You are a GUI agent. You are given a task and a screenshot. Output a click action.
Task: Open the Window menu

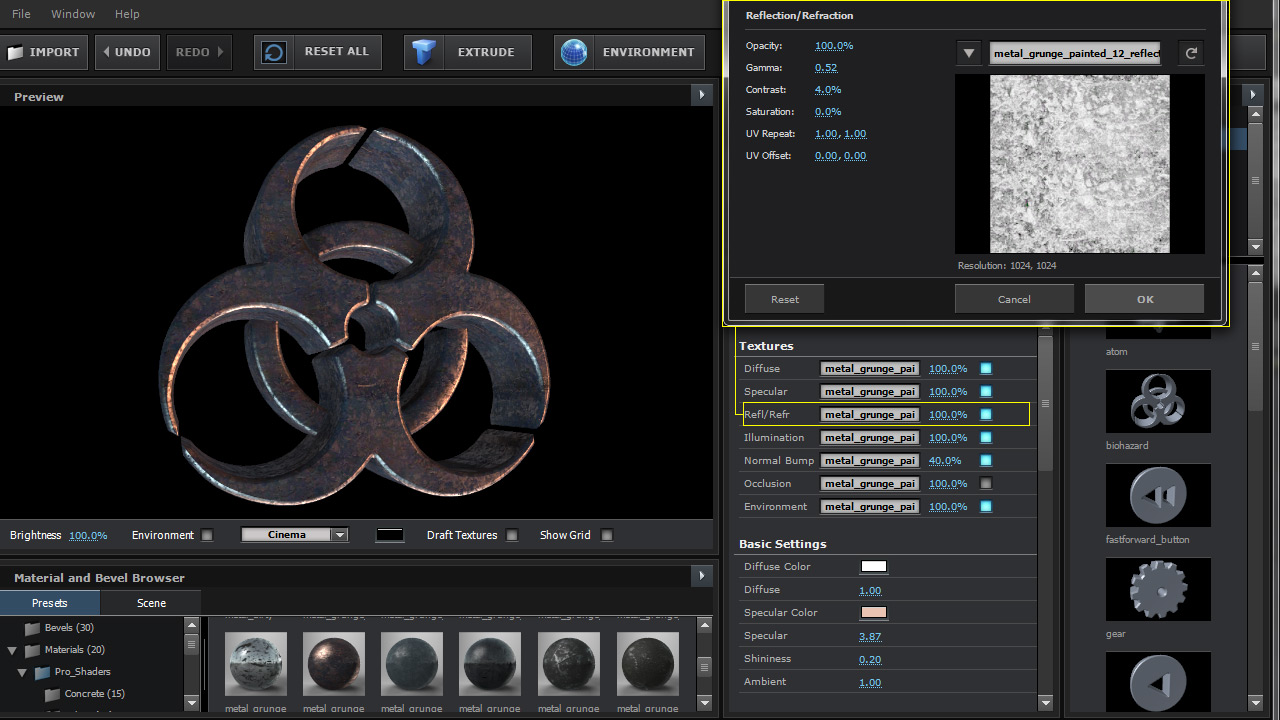72,14
